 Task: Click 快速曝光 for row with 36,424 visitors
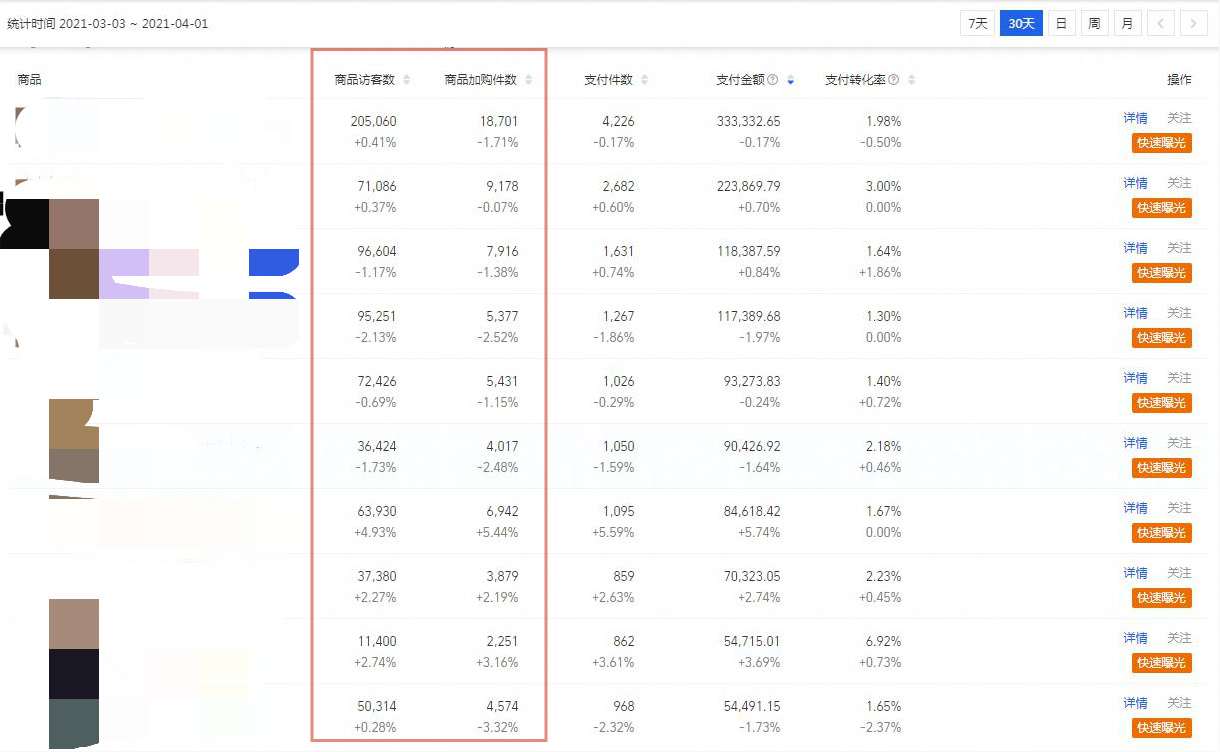click(x=1162, y=468)
